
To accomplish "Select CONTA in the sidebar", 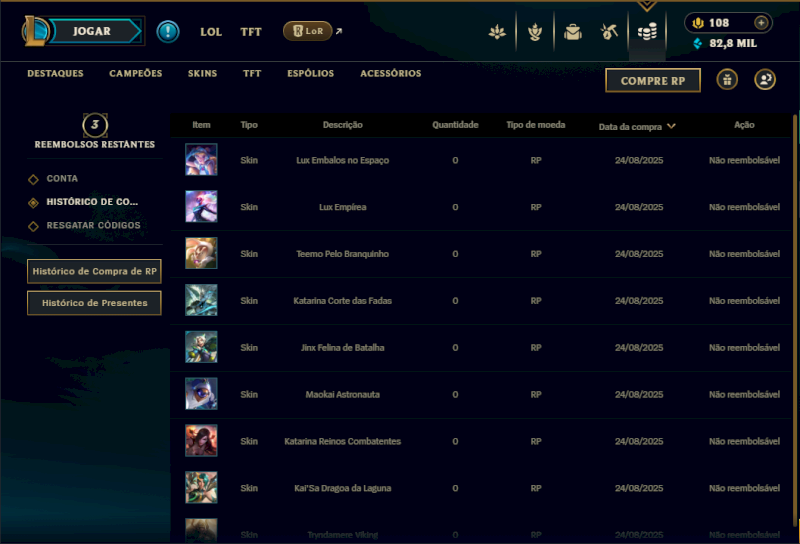I will tap(62, 179).
